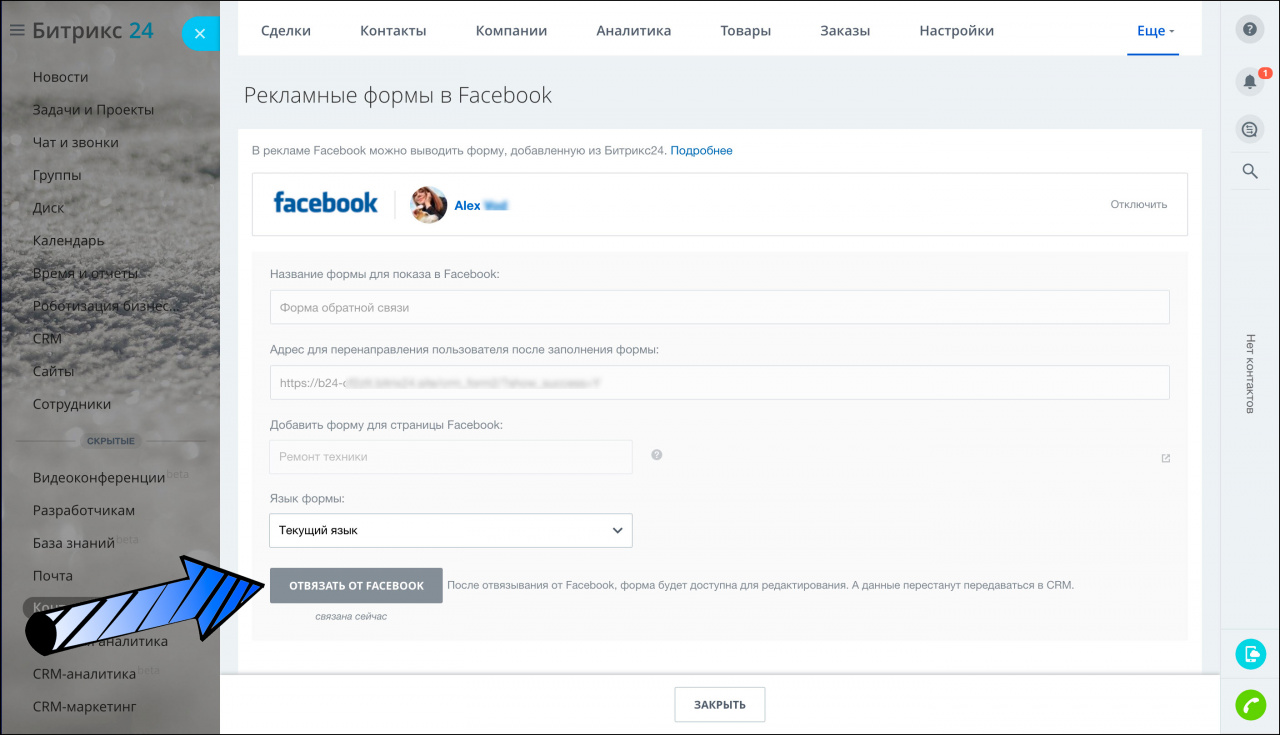Open Видеоконференции in the sidebar
Image resolution: width=1280 pixels, height=735 pixels.
click(99, 478)
